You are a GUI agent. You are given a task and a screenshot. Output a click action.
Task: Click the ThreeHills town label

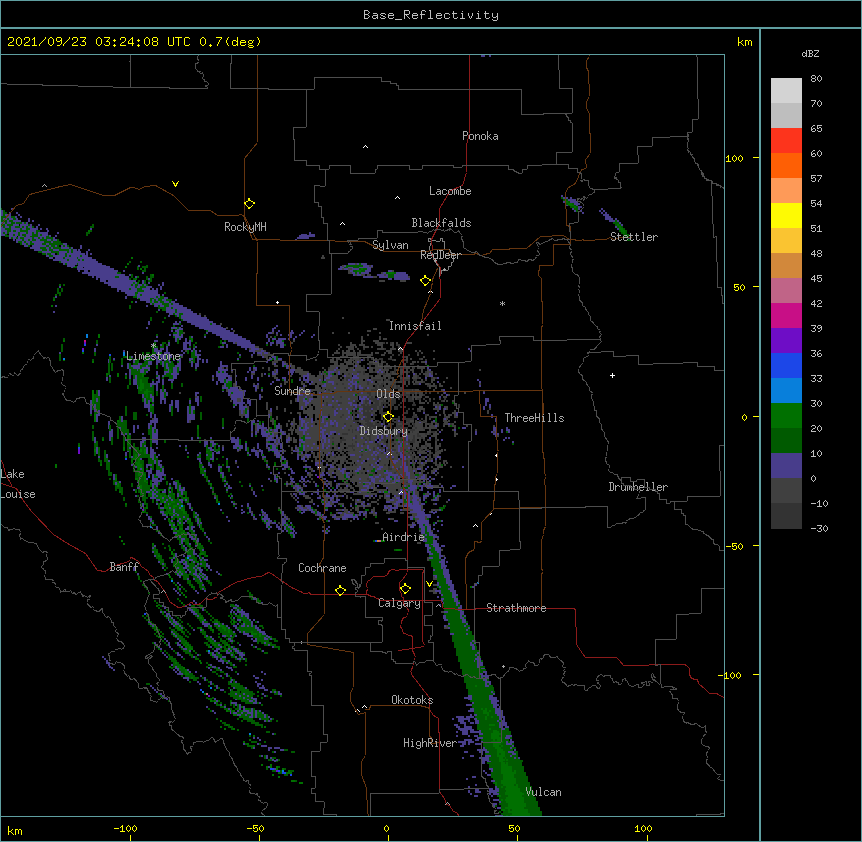click(534, 418)
